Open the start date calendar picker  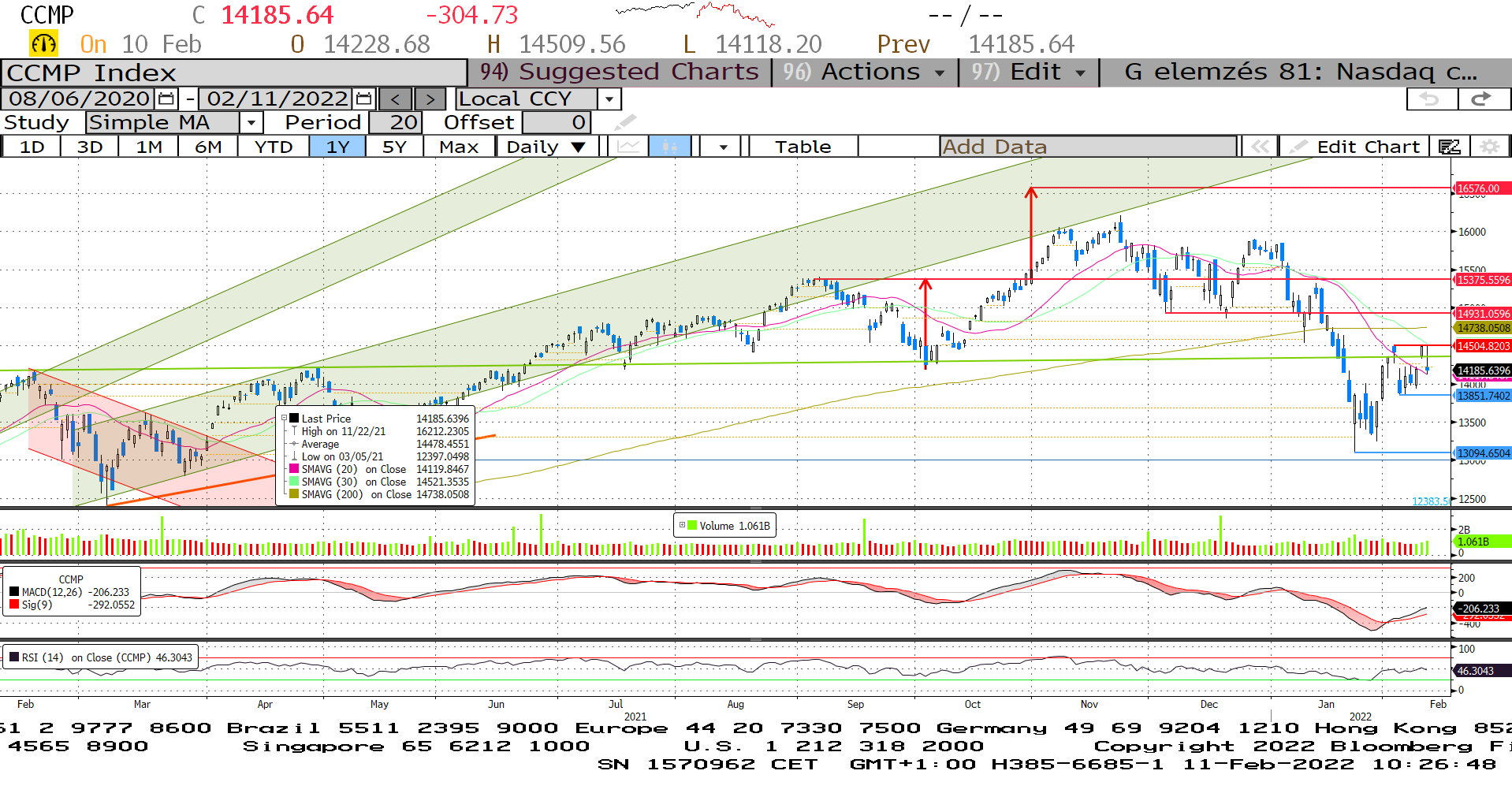click(x=166, y=99)
